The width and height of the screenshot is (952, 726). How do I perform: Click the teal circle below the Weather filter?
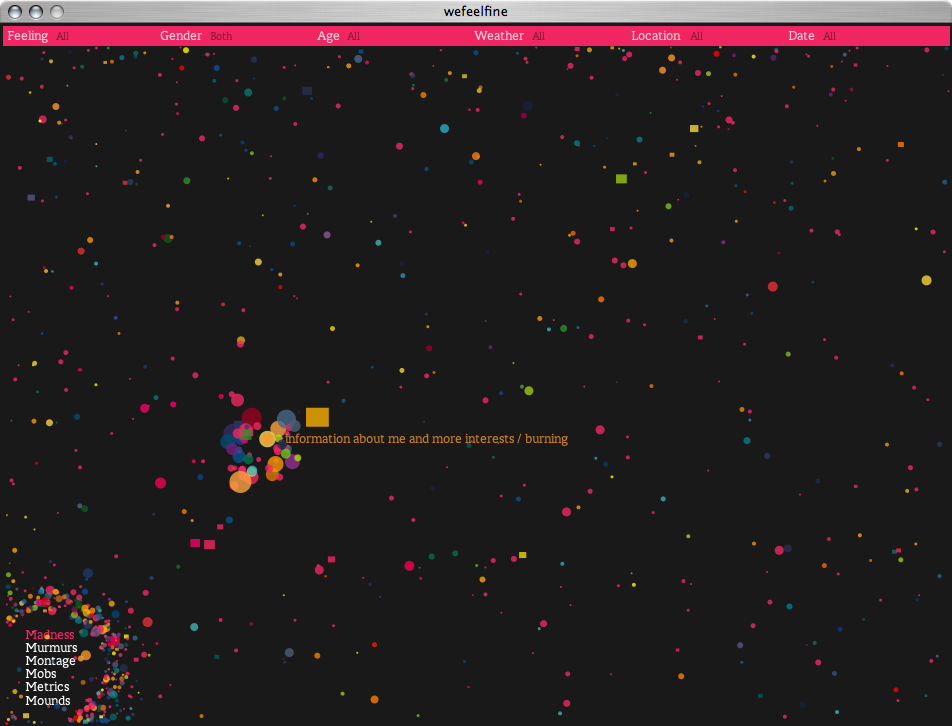point(444,128)
